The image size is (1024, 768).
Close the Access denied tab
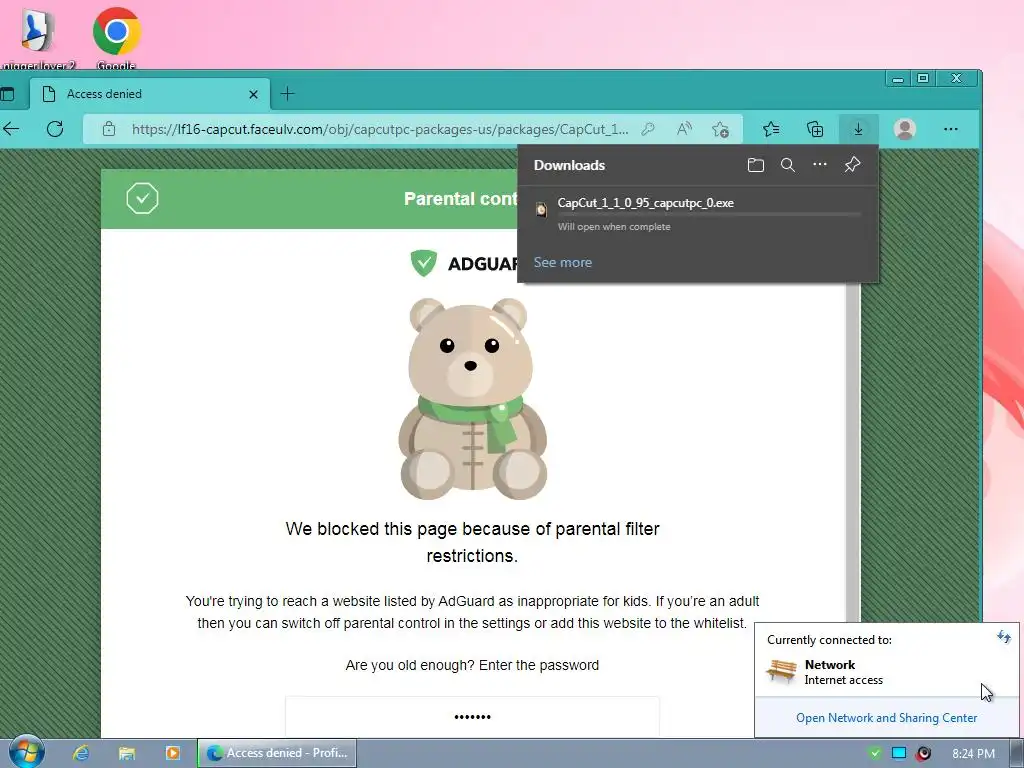click(253, 94)
